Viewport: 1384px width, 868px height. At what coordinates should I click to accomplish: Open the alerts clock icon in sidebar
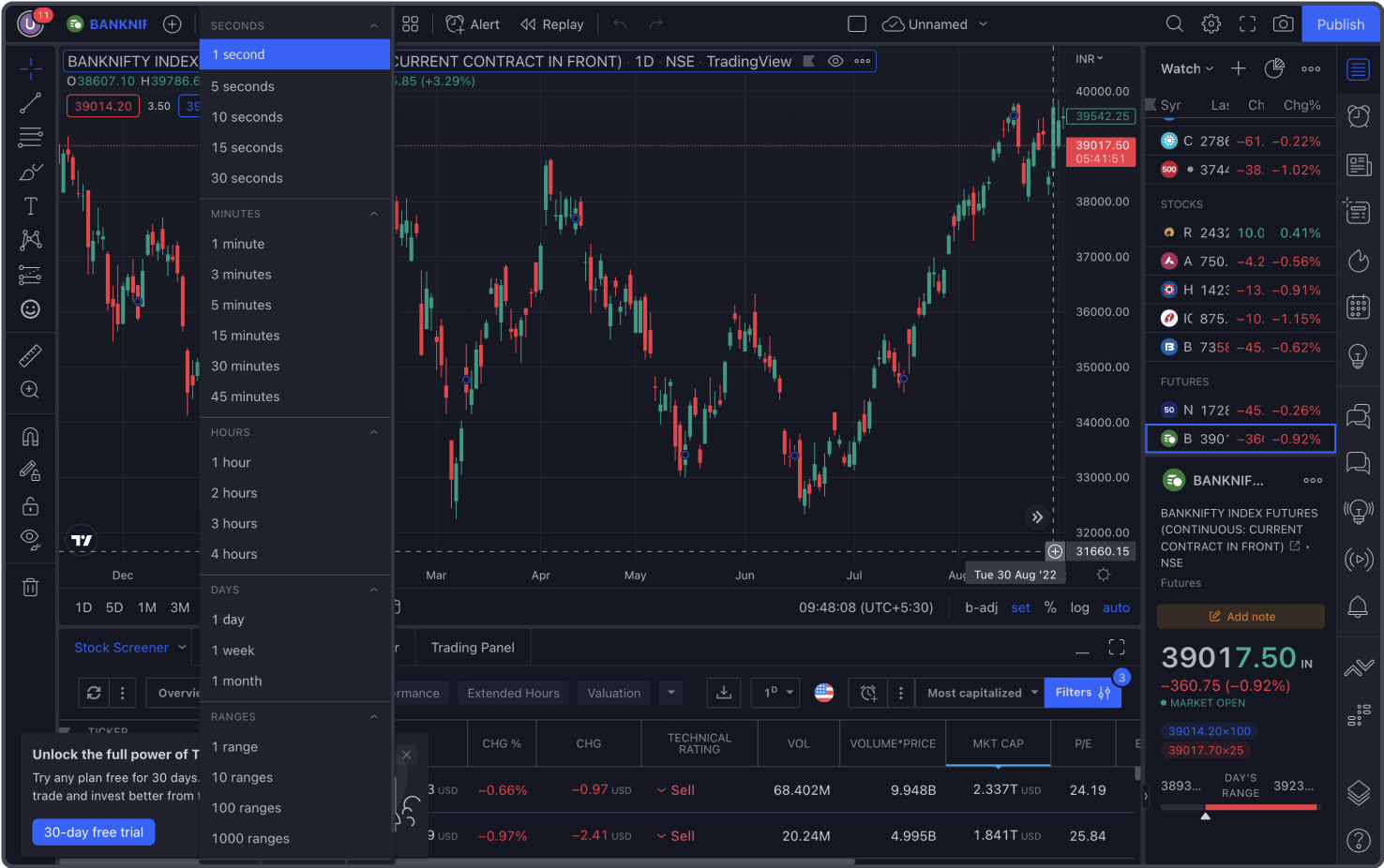(1359, 116)
